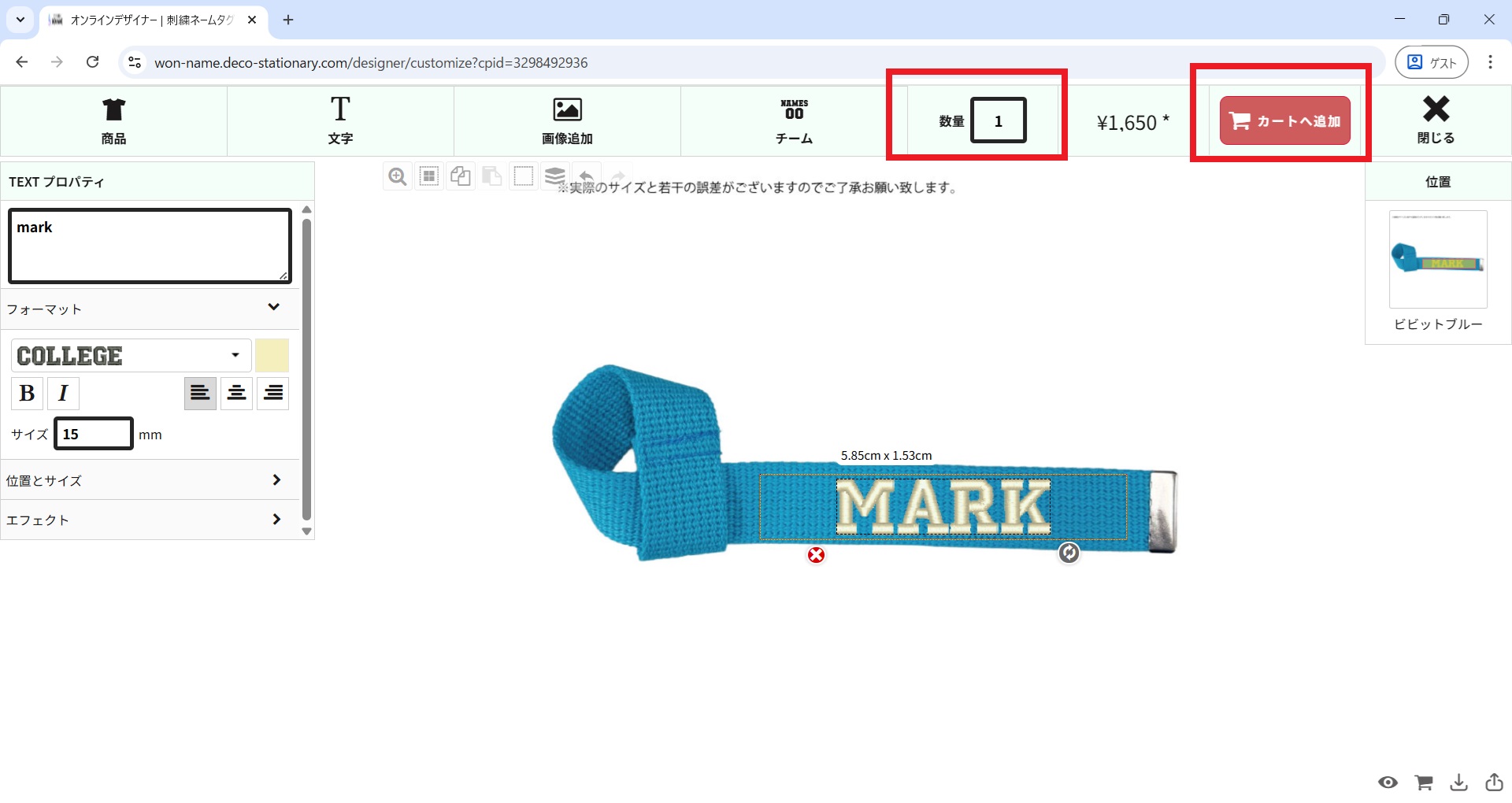Open the layers stack icon
This screenshot has height=803, width=1512.
[555, 175]
